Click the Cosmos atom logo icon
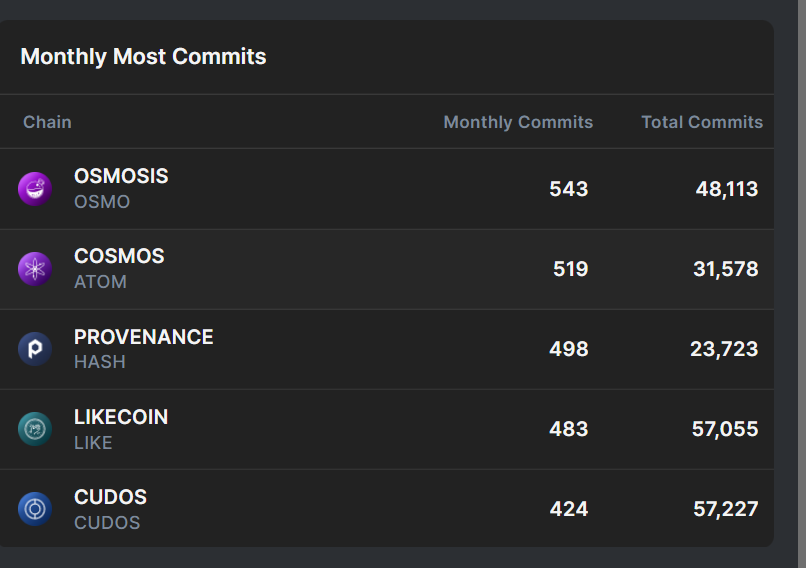Image resolution: width=806 pixels, height=568 pixels. 35,269
